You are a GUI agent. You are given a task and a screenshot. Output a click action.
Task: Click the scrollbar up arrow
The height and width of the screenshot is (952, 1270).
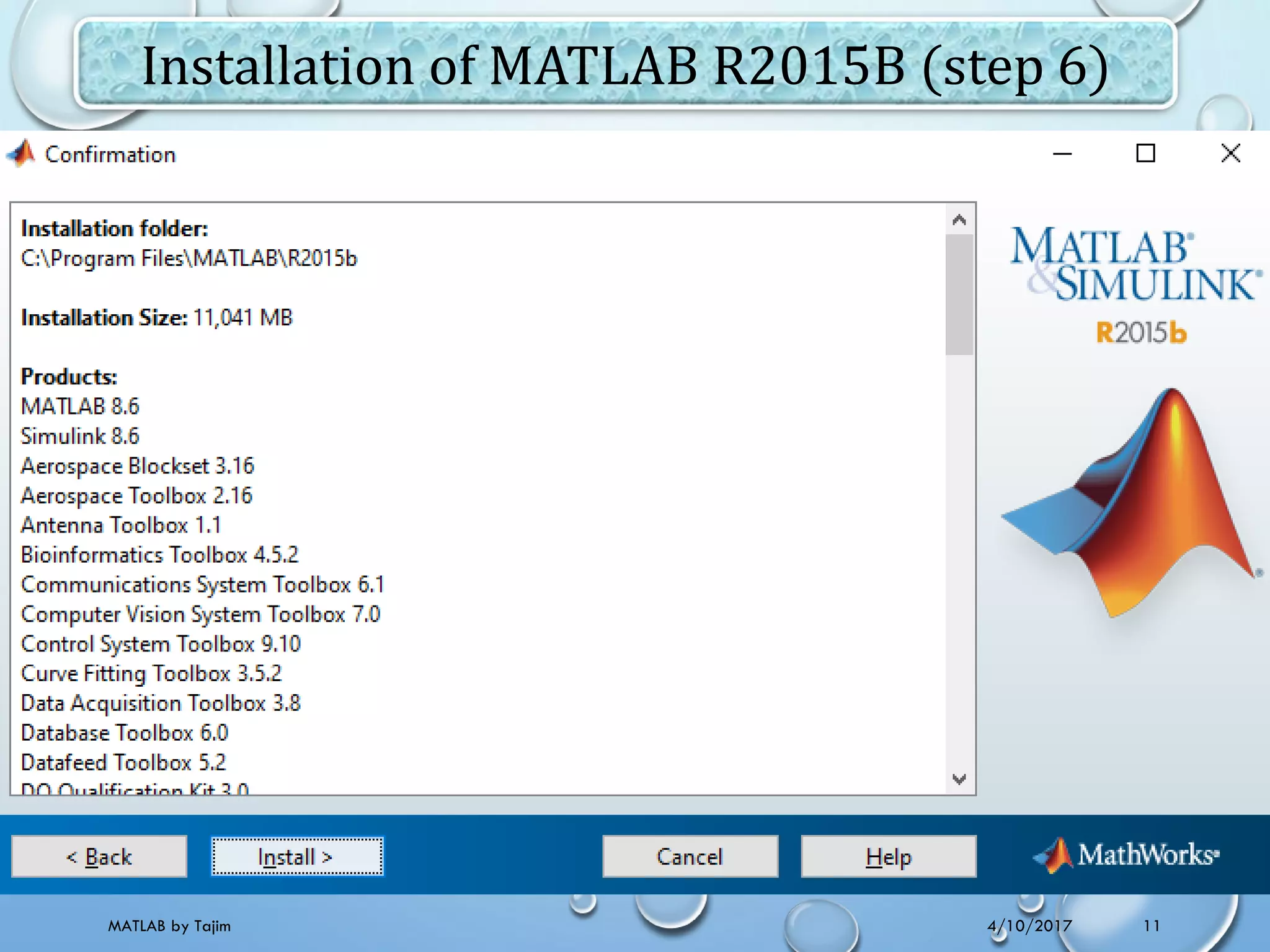click(x=959, y=220)
